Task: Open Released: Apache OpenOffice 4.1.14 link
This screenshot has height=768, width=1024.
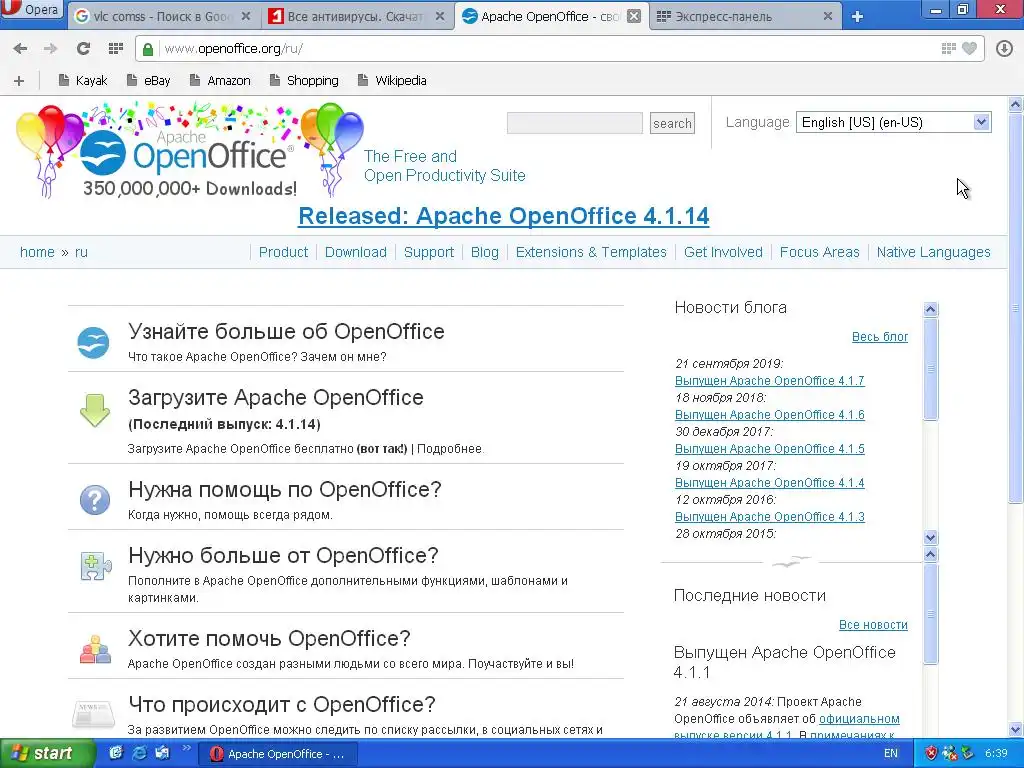Action: tap(504, 216)
